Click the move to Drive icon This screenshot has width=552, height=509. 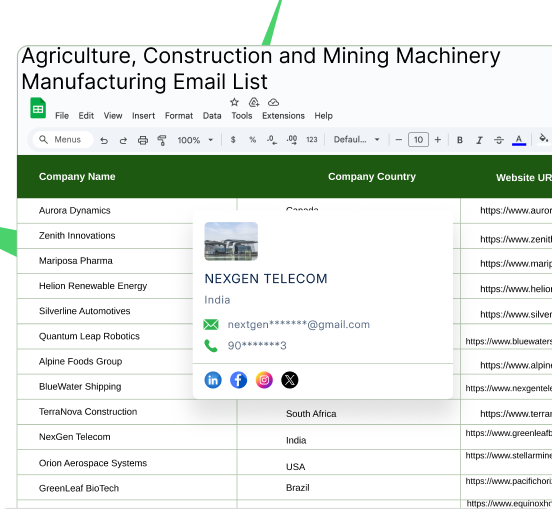254,102
